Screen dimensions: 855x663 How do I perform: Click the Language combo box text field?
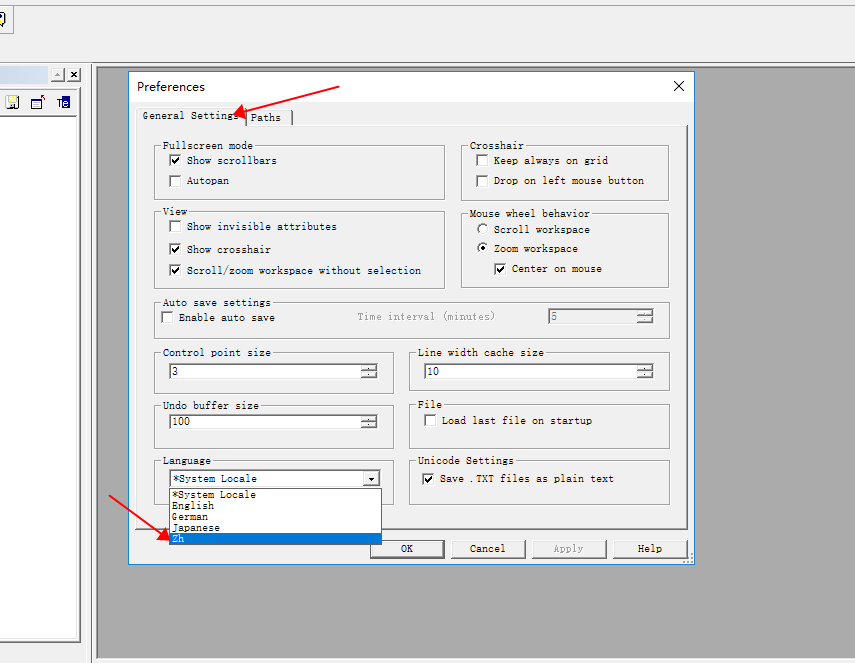click(267, 479)
